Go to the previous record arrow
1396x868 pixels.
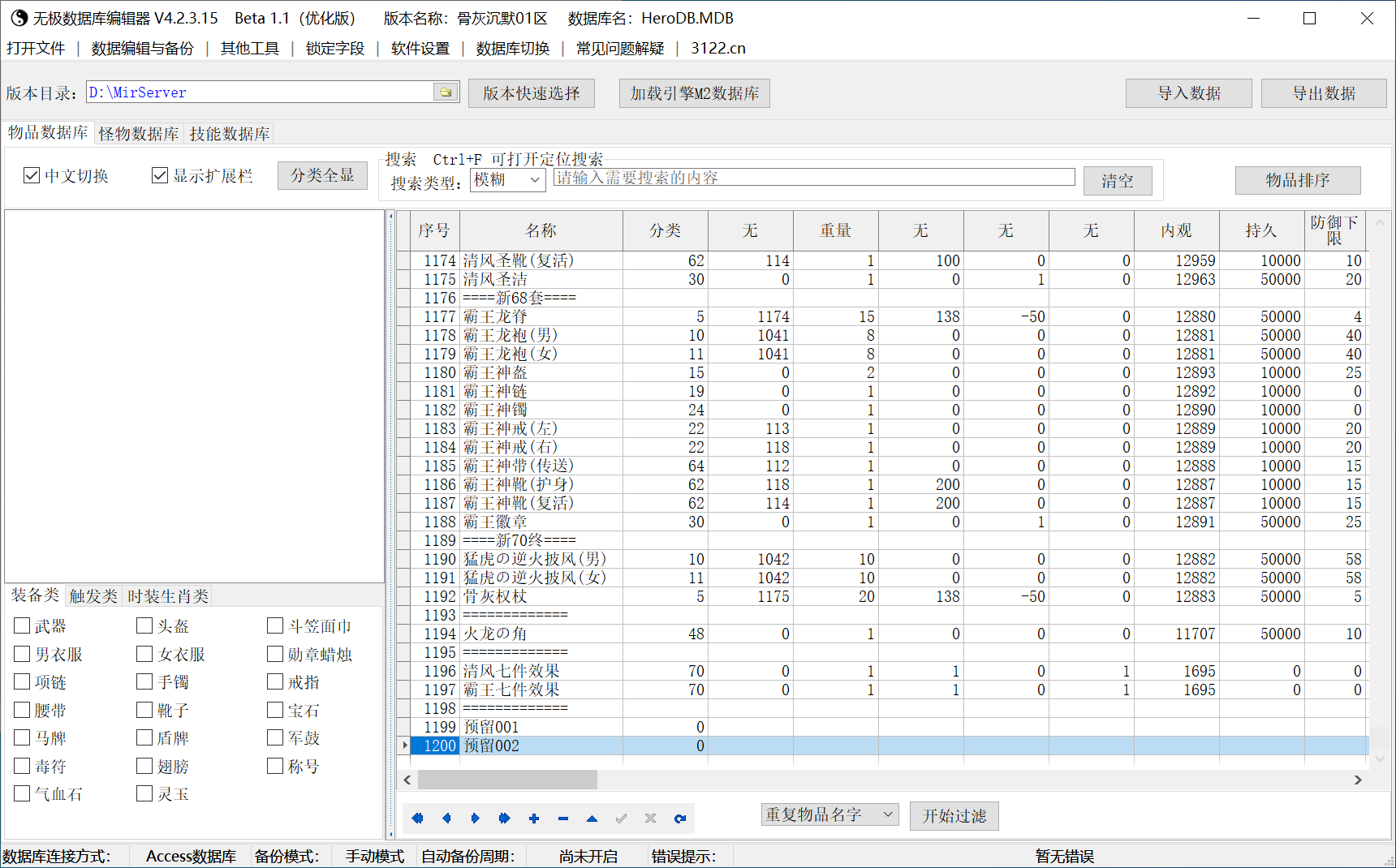click(446, 819)
